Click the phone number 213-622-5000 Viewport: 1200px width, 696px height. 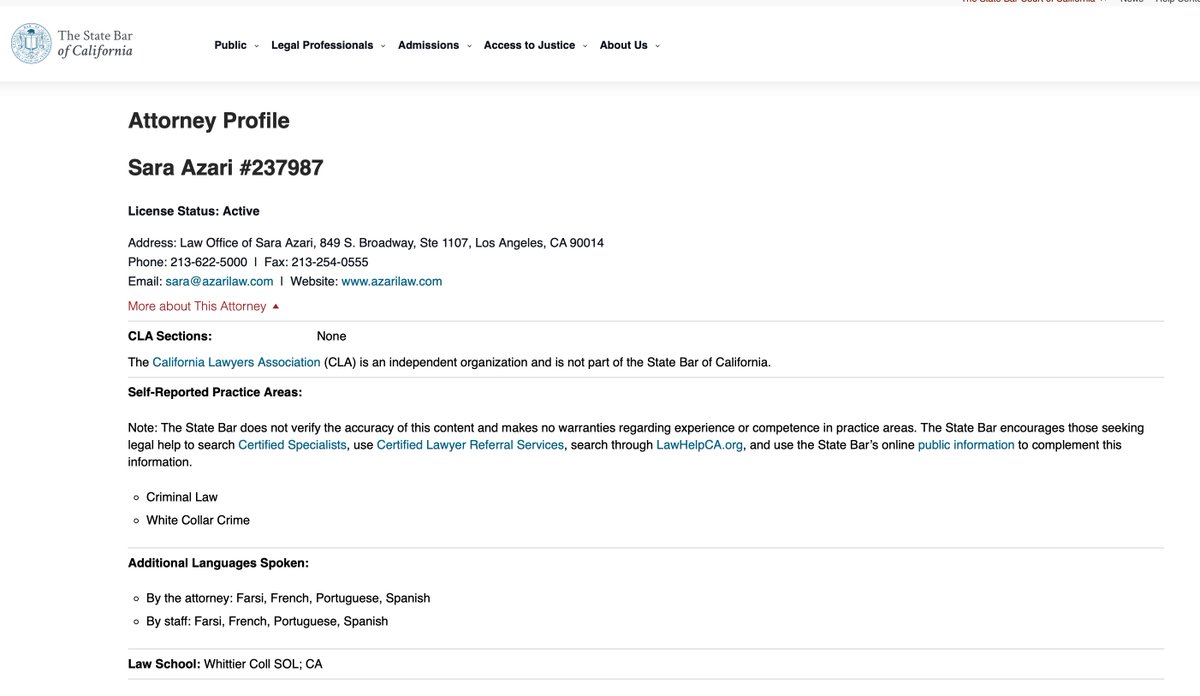pos(208,262)
